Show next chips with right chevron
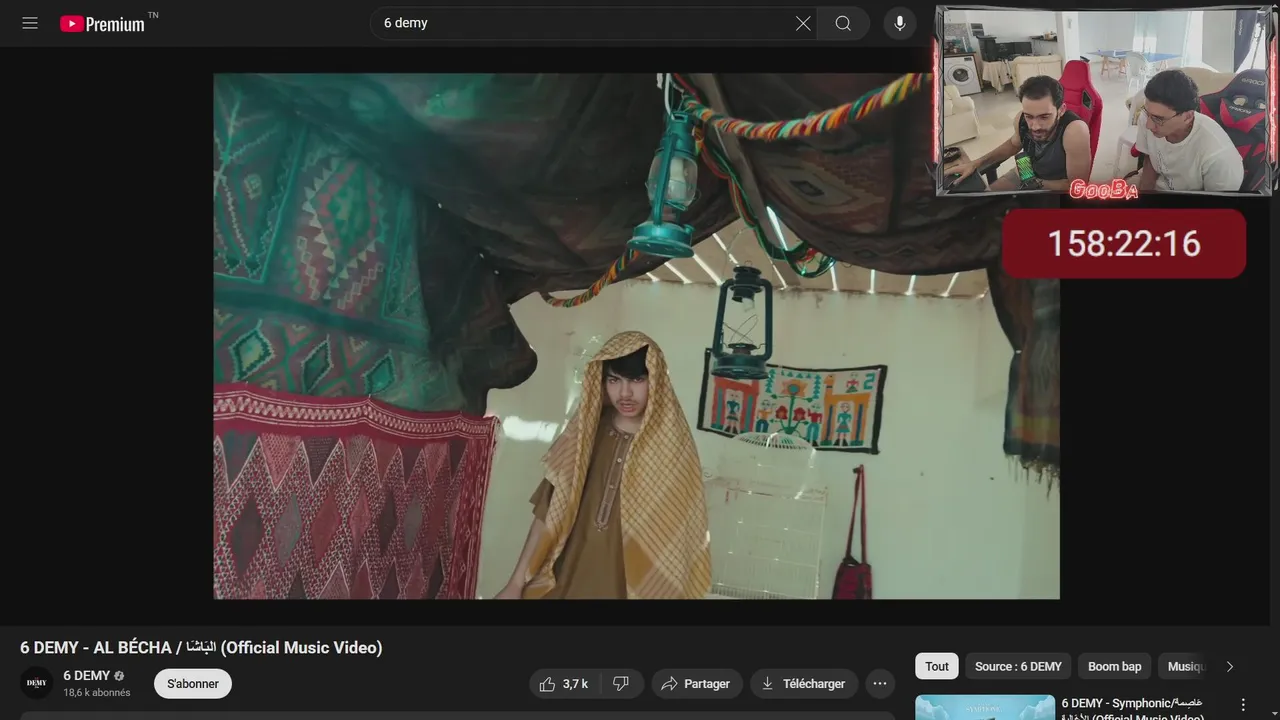Image resolution: width=1280 pixels, height=720 pixels. point(1230,666)
